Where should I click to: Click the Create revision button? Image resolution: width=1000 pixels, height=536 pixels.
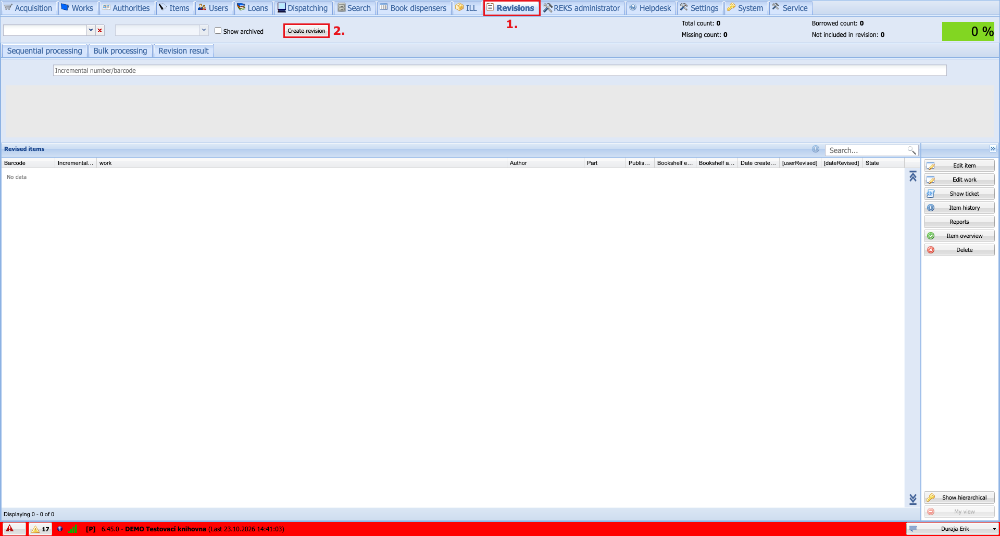(x=306, y=31)
